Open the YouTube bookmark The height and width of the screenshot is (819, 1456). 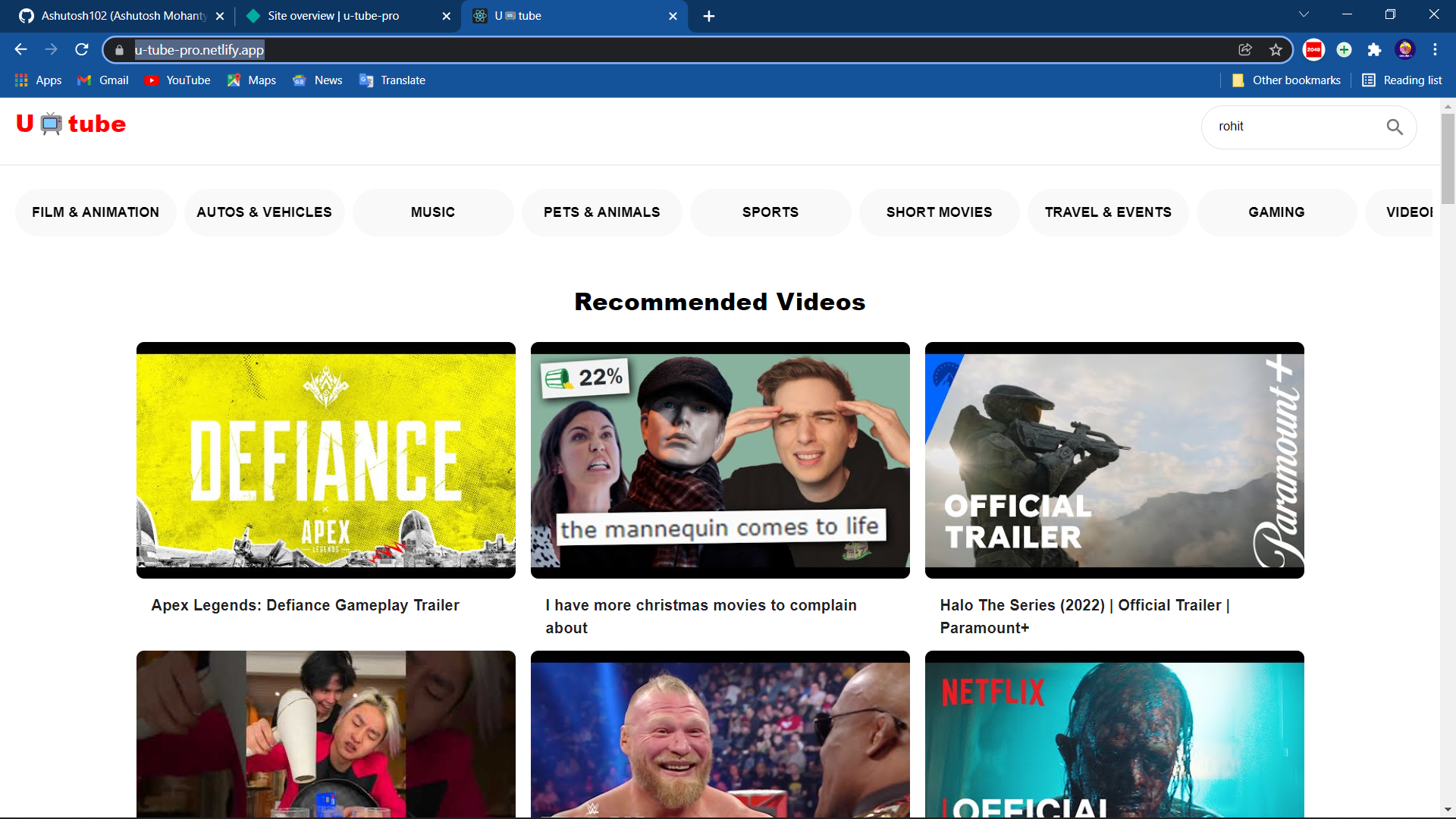pyautogui.click(x=177, y=80)
